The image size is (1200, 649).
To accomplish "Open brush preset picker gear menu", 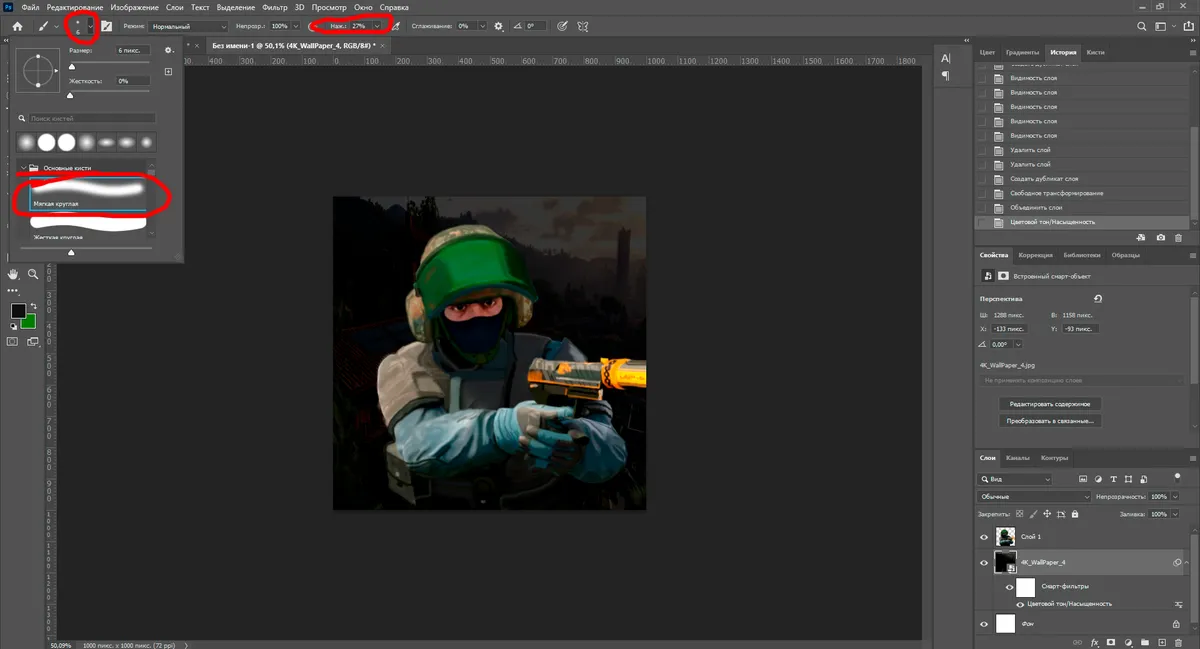I will 169,50.
